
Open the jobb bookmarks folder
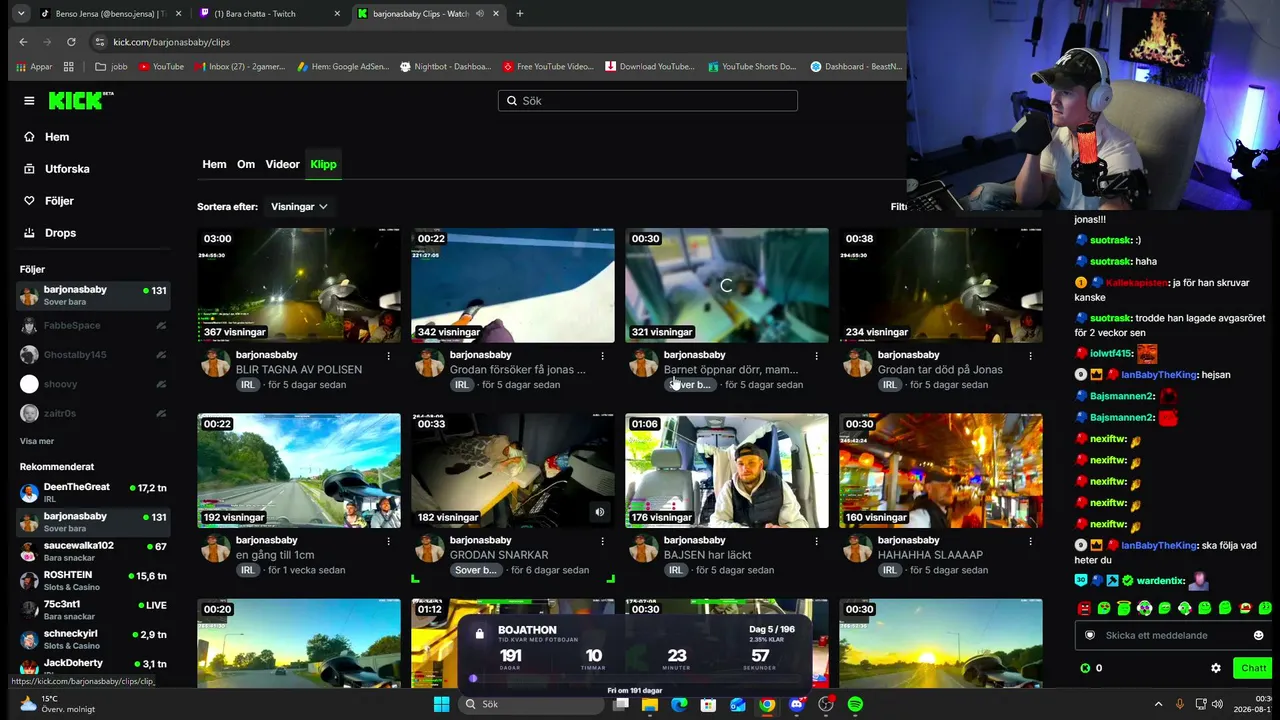coord(111,67)
